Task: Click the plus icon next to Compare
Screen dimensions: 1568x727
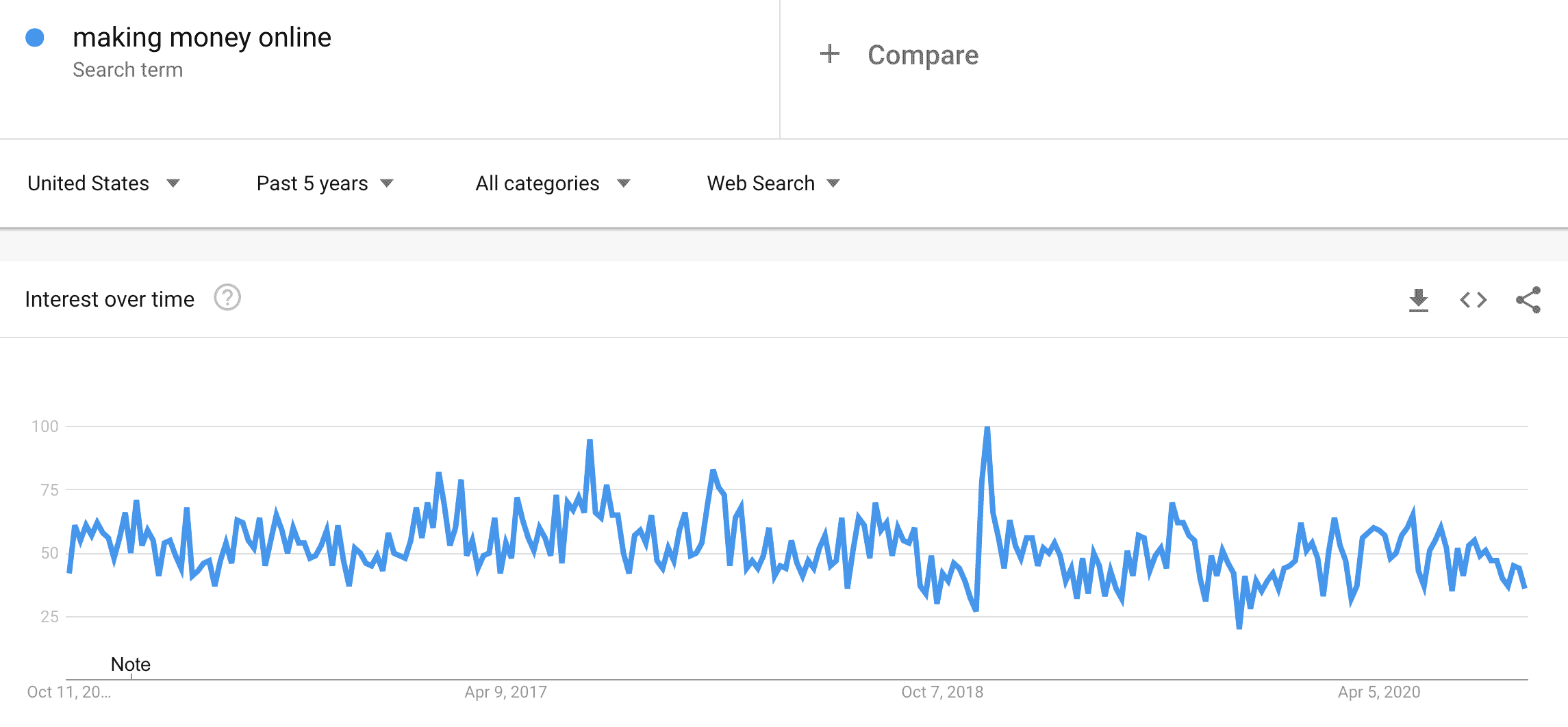Action: pyautogui.click(x=830, y=53)
